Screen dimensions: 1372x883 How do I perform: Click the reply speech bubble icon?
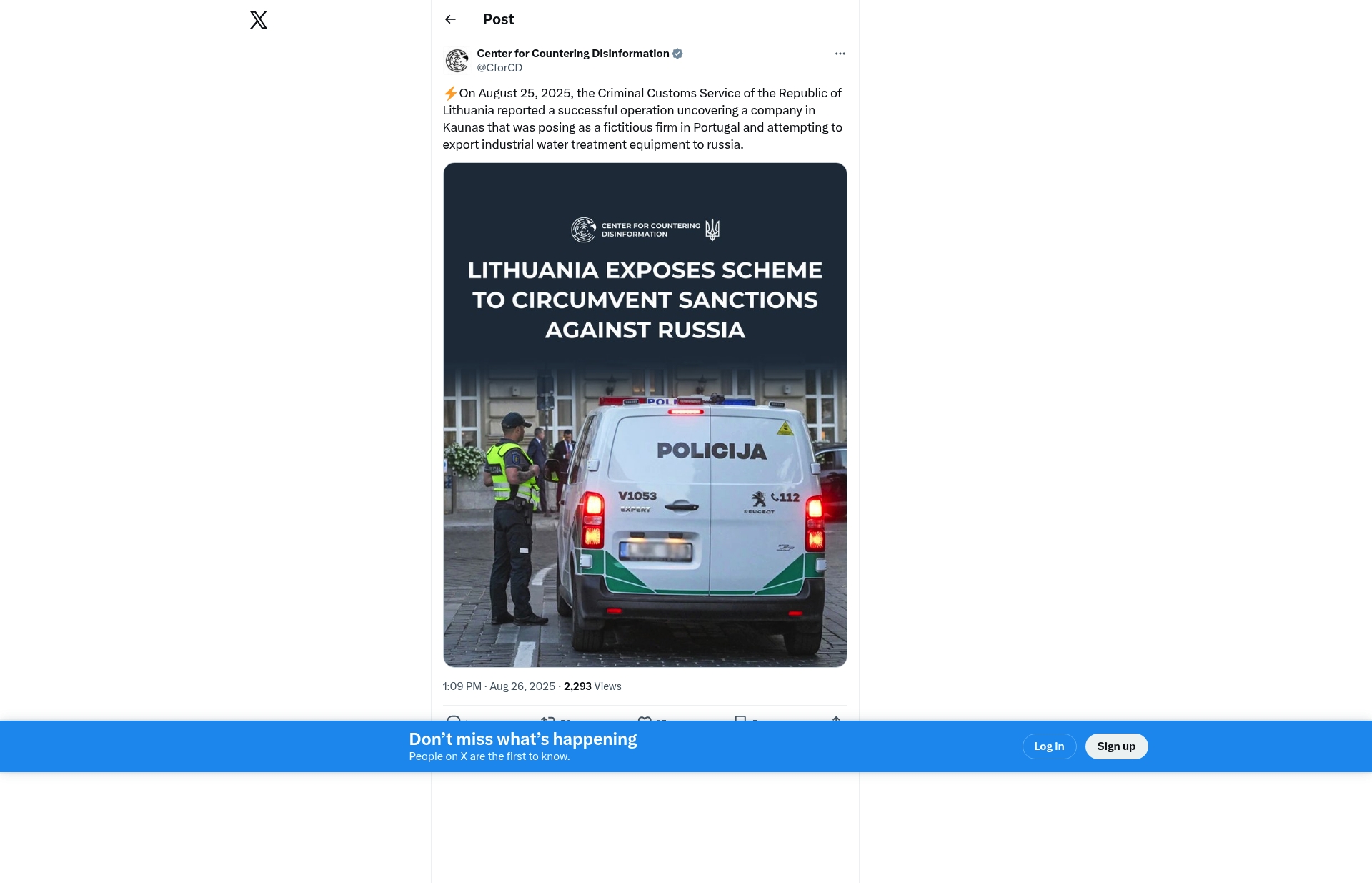coord(453,718)
